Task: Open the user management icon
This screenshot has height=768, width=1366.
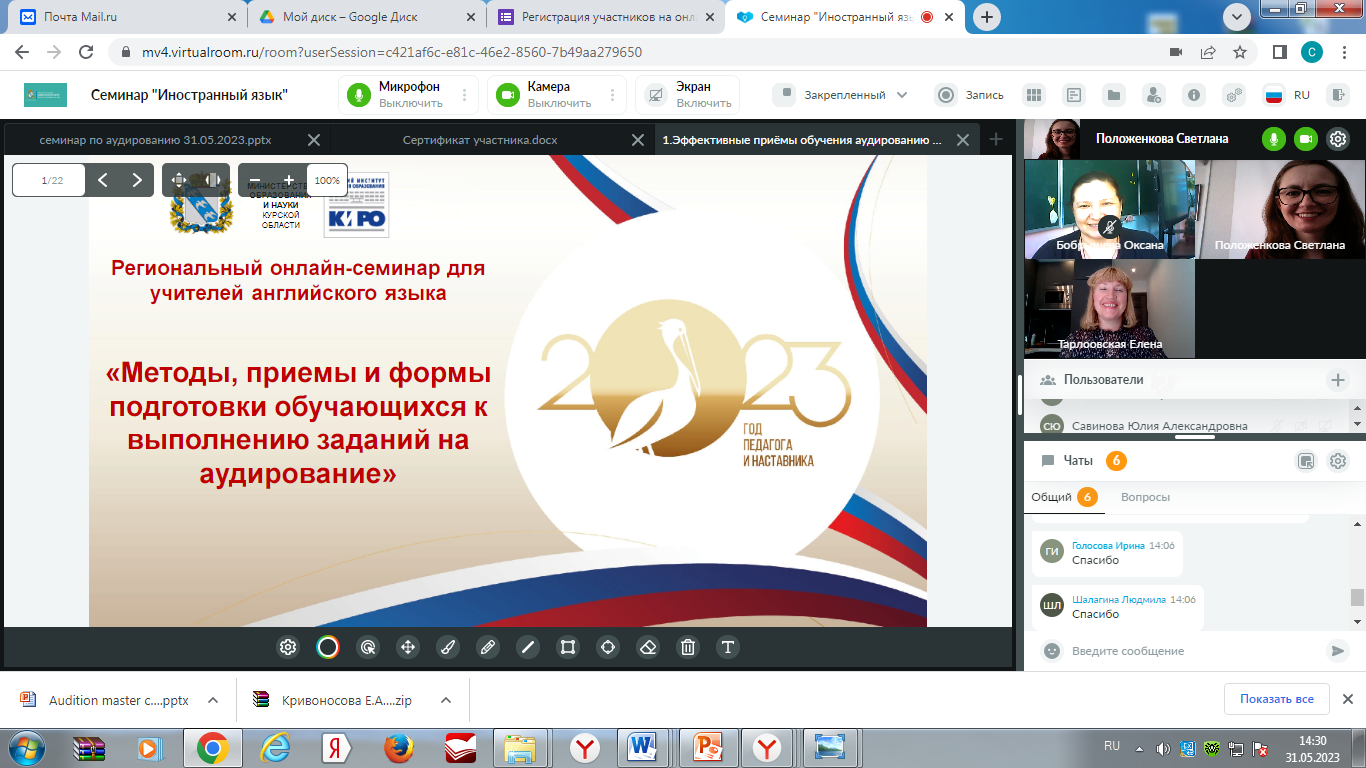Action: coord(1154,95)
